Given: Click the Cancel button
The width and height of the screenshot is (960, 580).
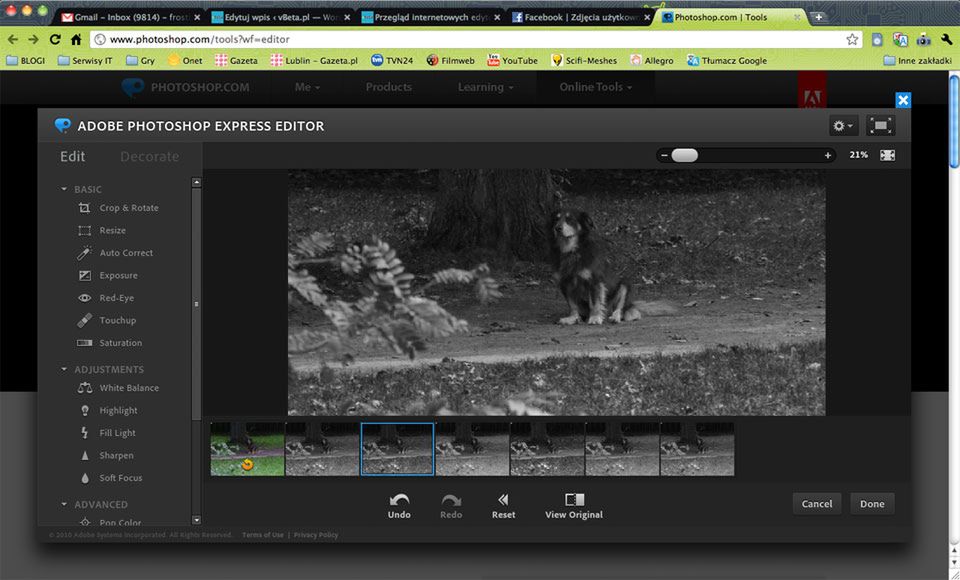Looking at the screenshot, I should (816, 504).
